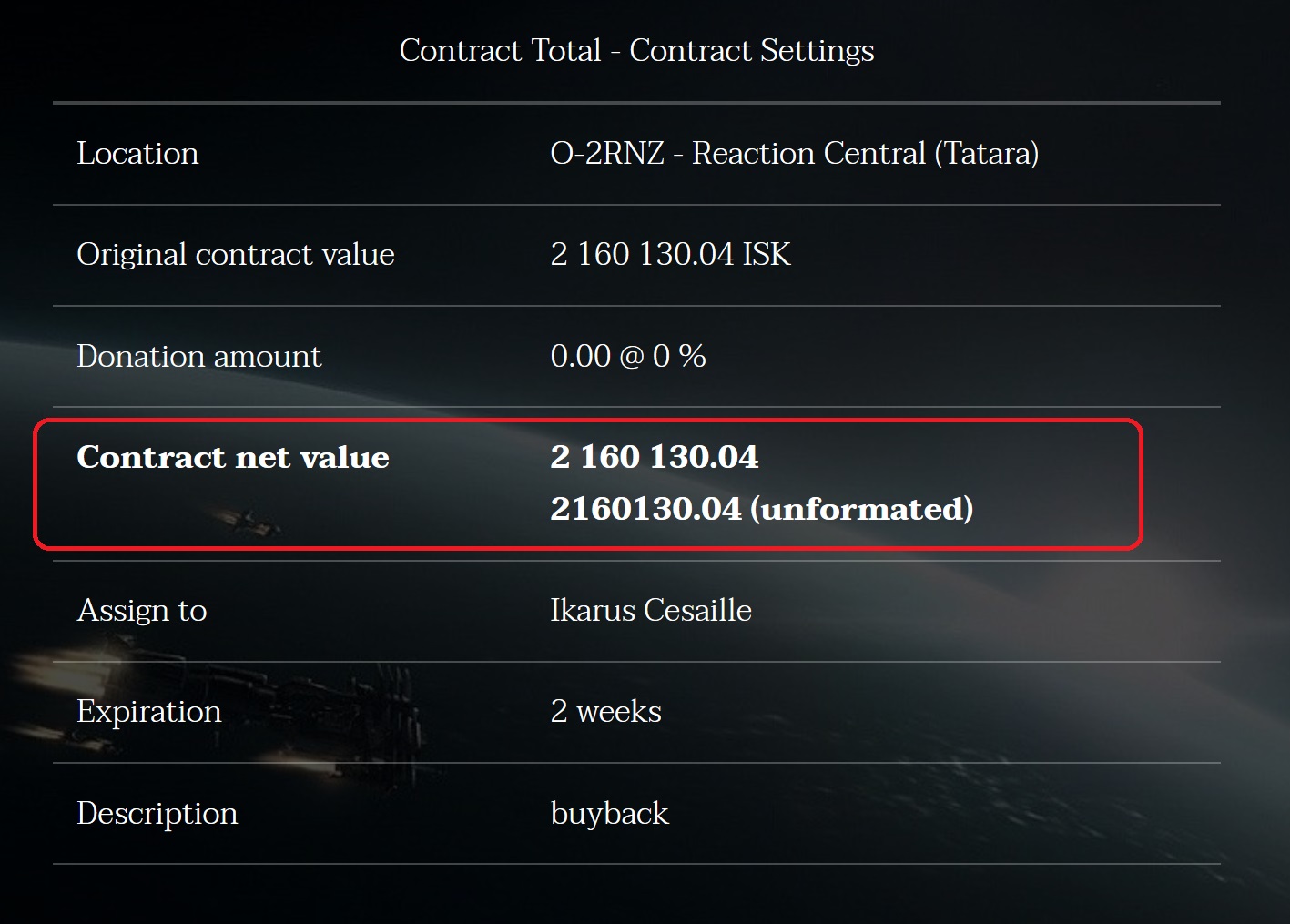Click the "(Tatara)" structure type text
The height and width of the screenshot is (924, 1290).
click(986, 153)
